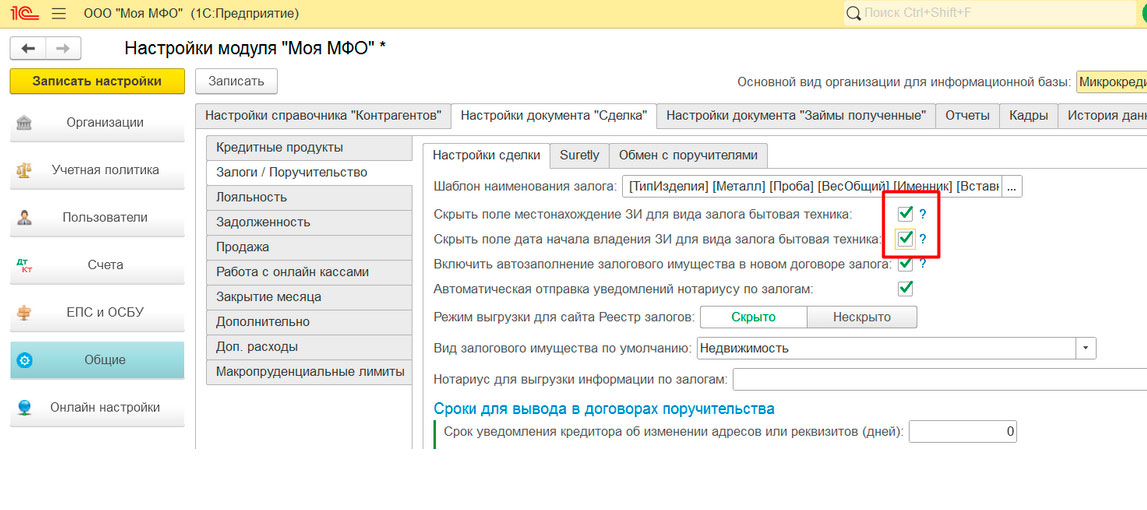Viewport: 1147px width, 510px height.
Task: Set выгрузка mode to Нескрыто
Action: [x=862, y=317]
